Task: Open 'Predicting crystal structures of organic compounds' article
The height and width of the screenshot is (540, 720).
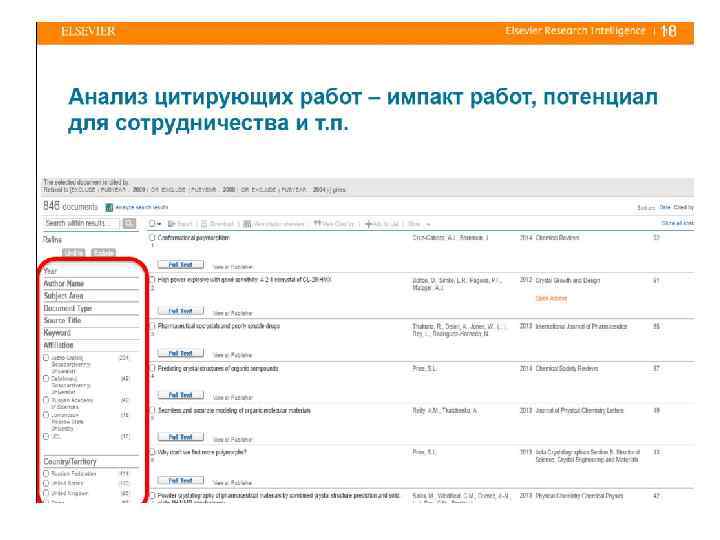Action: tap(218, 368)
